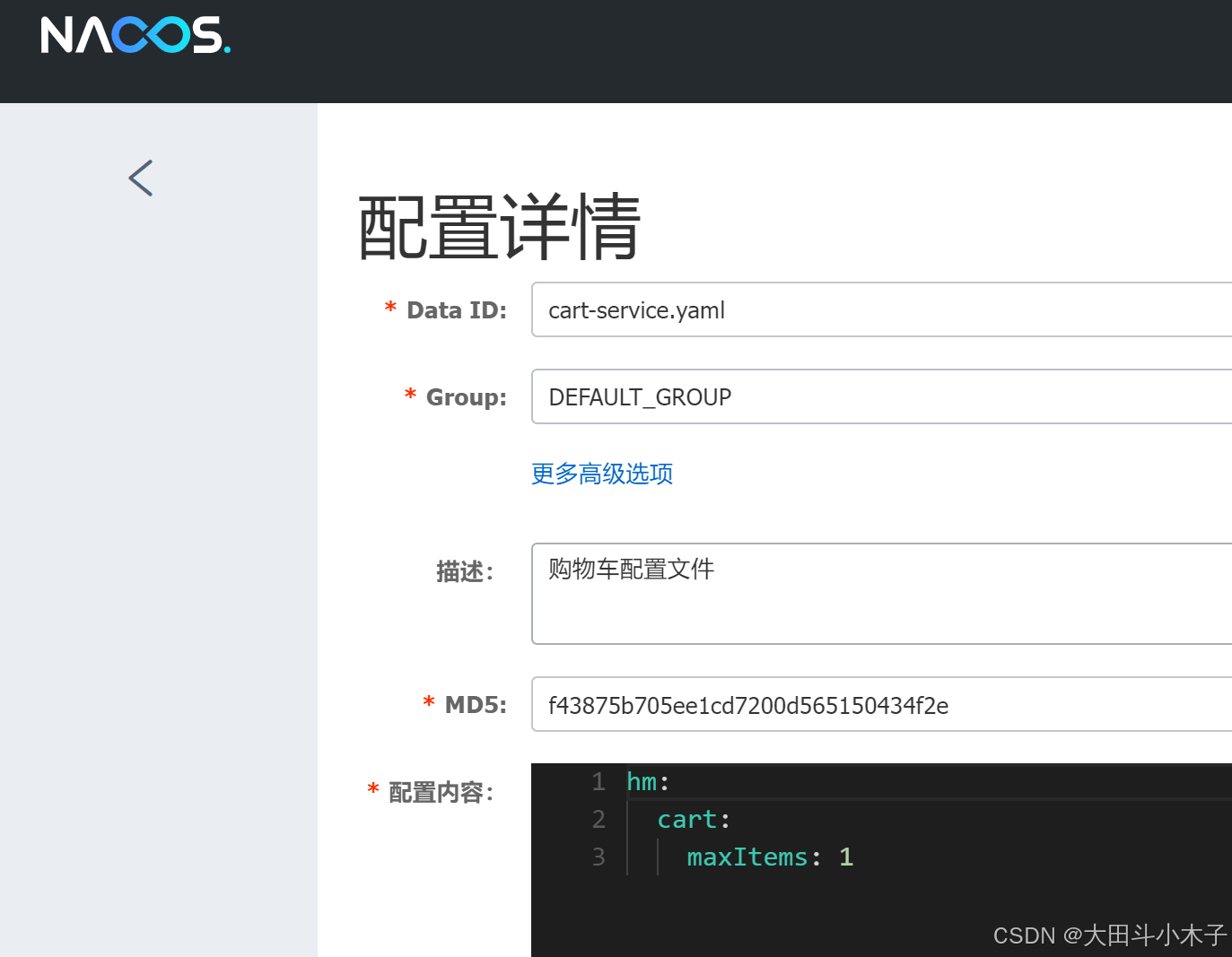Click the 描述 textarea with 购物车配置文件
This screenshot has width=1232, height=957.
point(882,593)
